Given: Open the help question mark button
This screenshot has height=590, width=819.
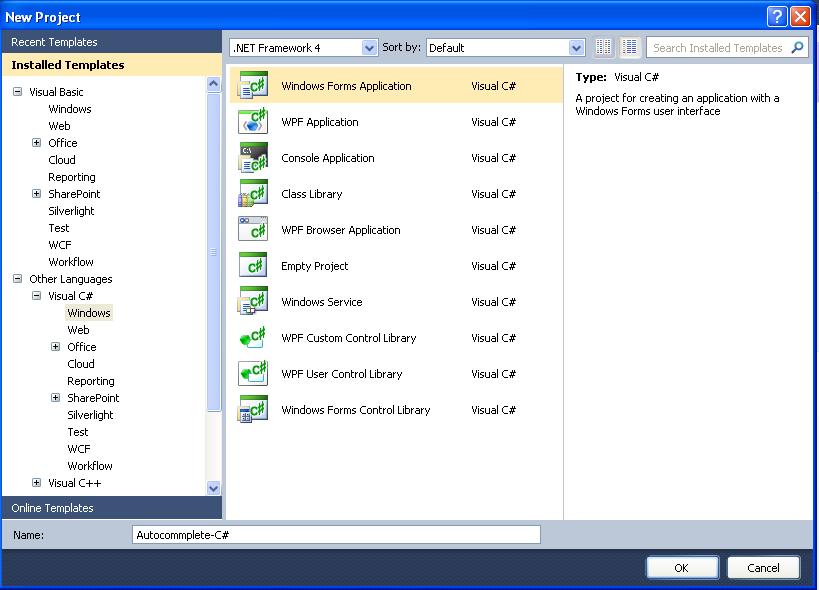Looking at the screenshot, I should (x=777, y=17).
